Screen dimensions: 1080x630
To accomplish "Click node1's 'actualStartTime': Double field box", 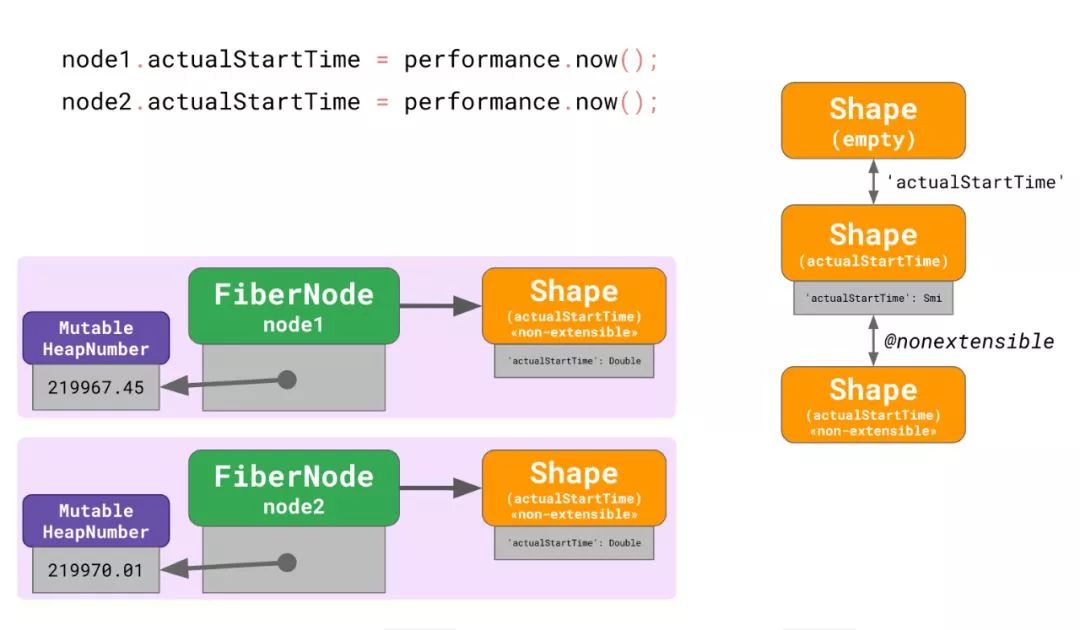I will [574, 361].
